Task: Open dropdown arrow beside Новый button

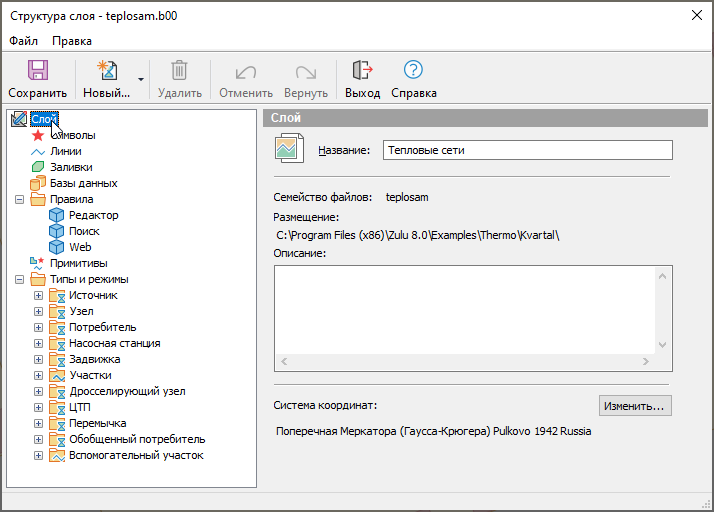Action: point(141,79)
